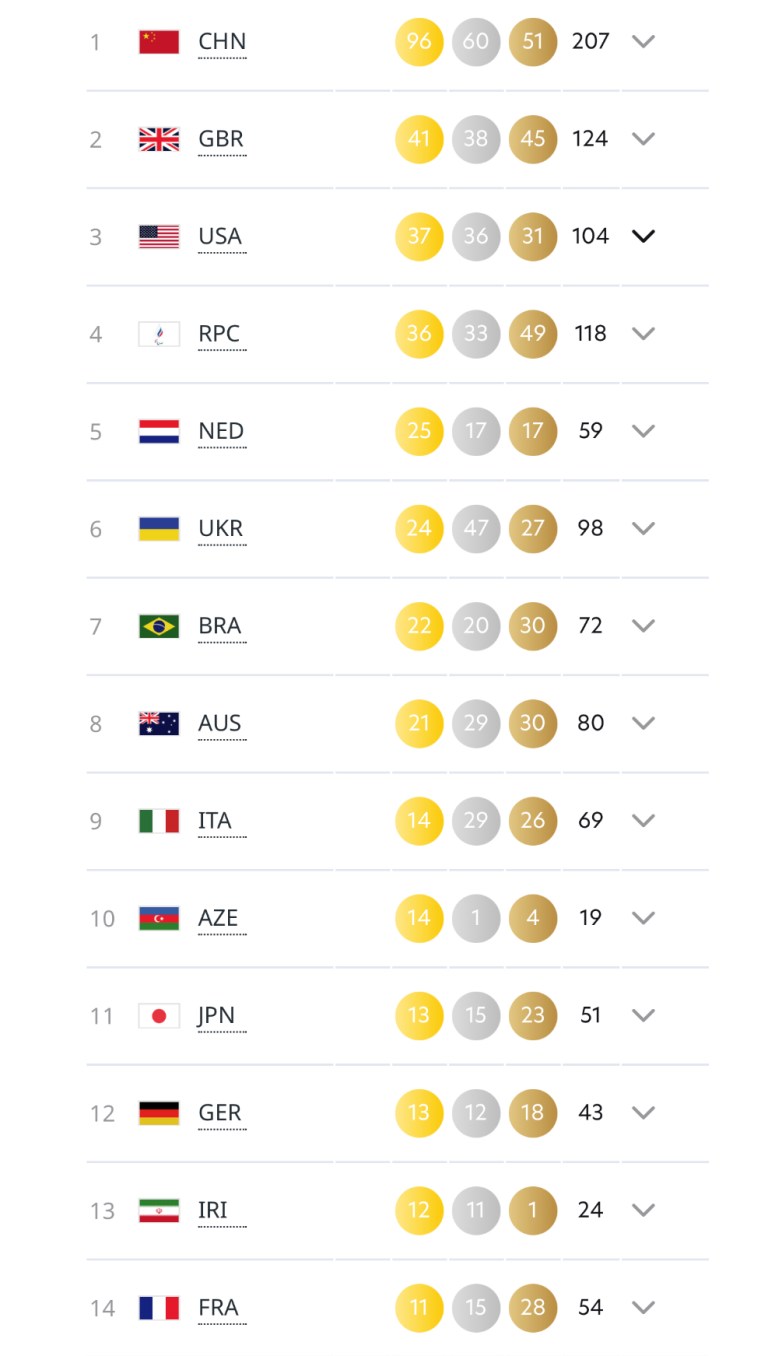Click RPC's bronze medal count 49

click(x=533, y=334)
